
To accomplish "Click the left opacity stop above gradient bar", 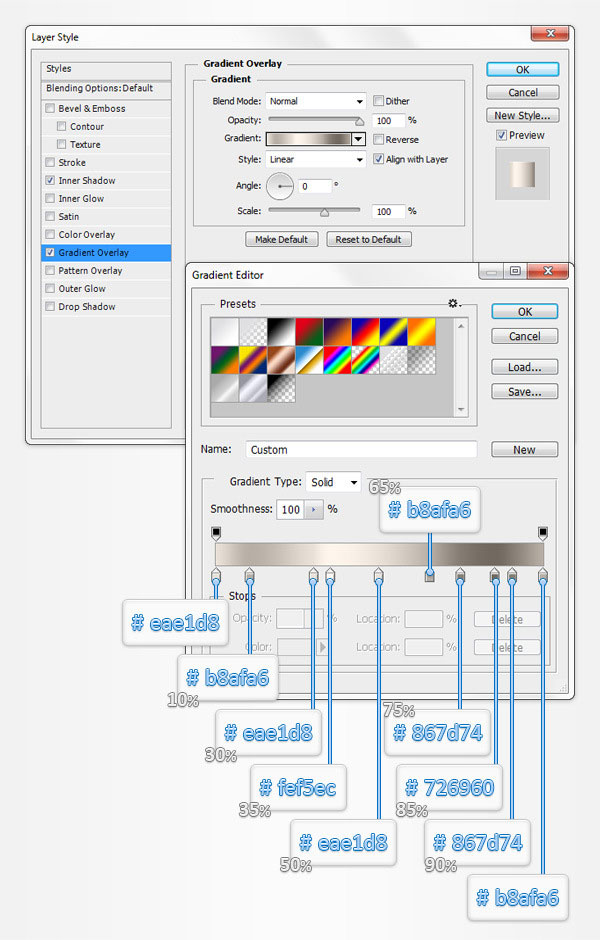I will tap(216, 532).
